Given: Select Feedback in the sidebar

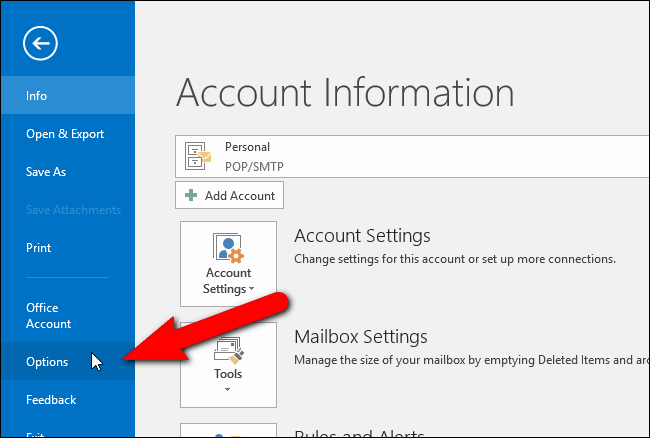Looking at the screenshot, I should pos(51,400).
